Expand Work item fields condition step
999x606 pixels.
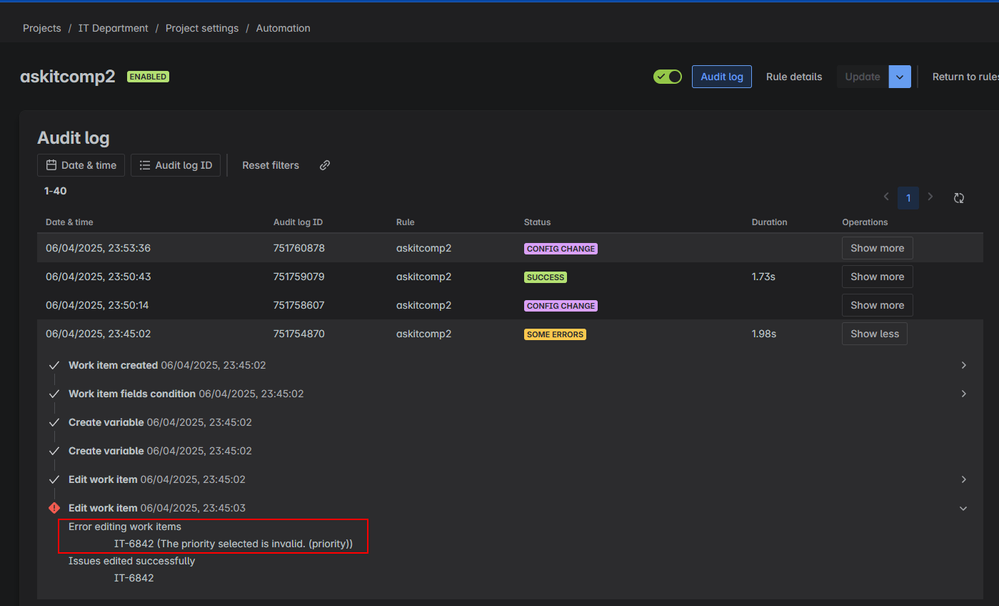963,394
